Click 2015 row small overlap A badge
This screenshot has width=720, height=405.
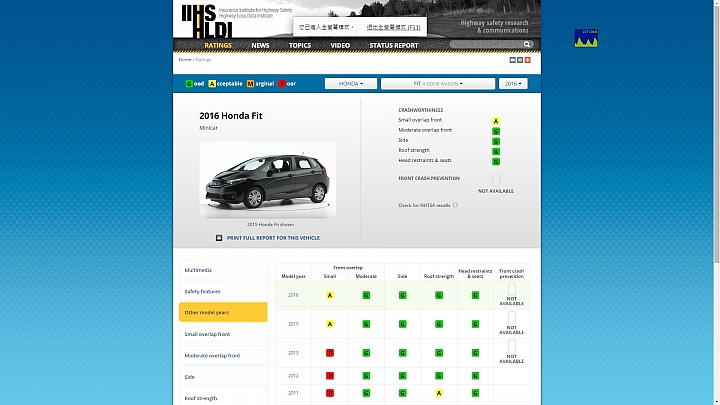click(x=330, y=324)
